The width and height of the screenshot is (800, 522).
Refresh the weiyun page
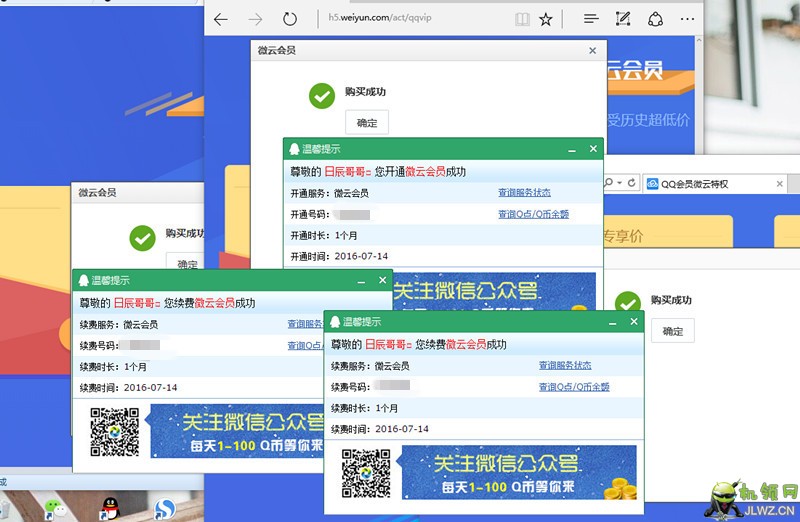point(290,19)
